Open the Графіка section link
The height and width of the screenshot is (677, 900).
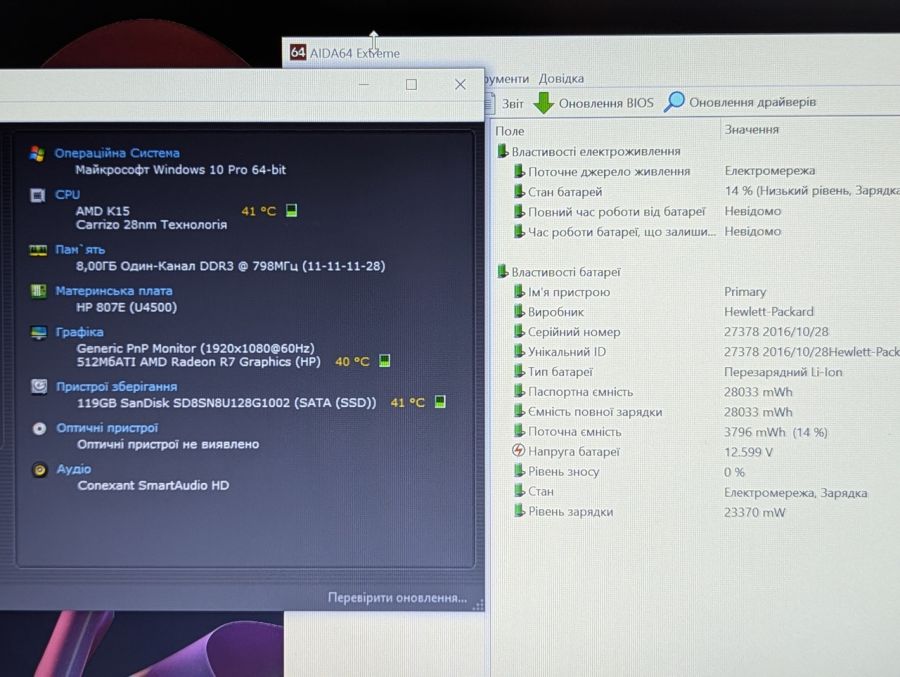[79, 332]
